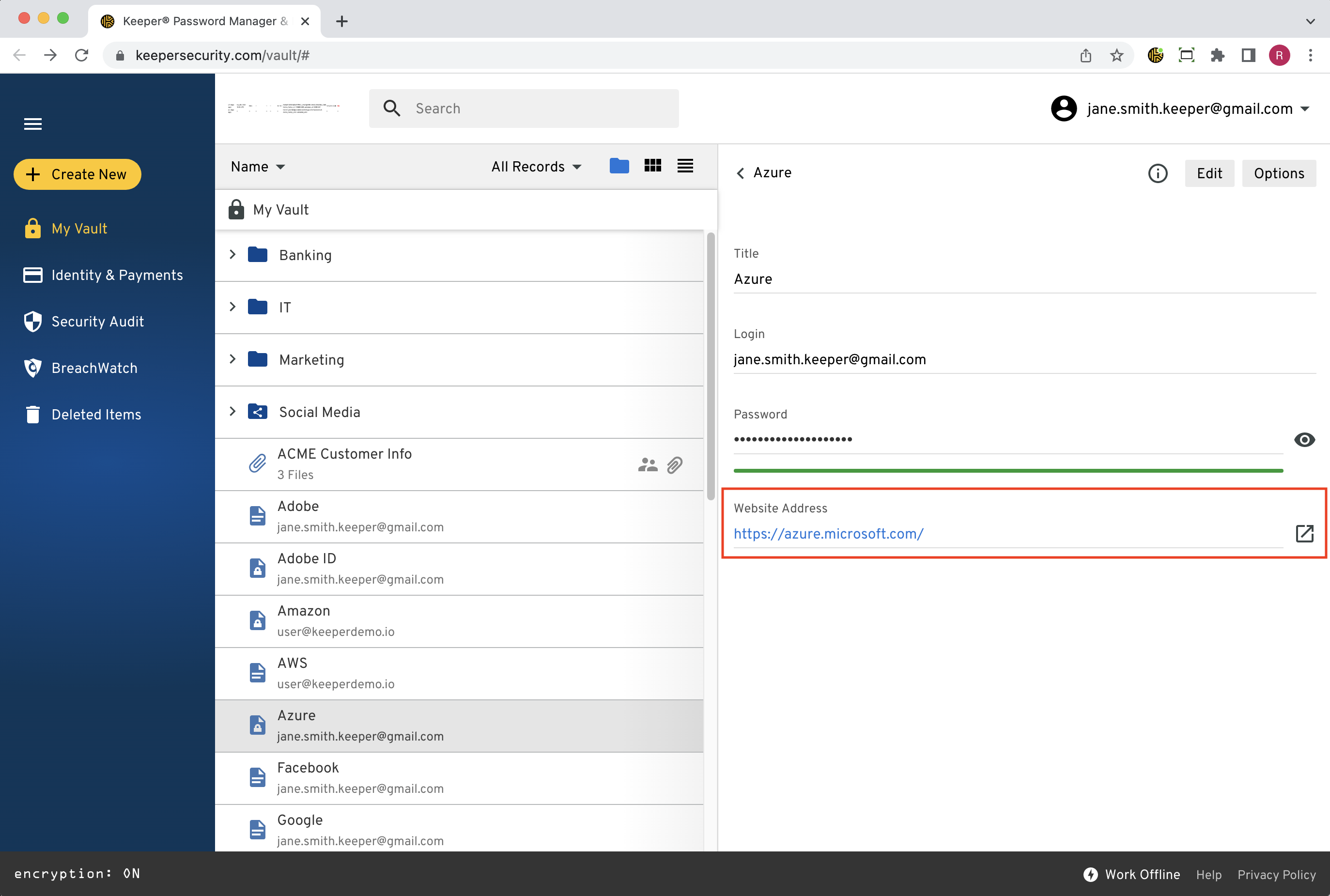Click Work Offline in footer
The image size is (1330, 896).
(1131, 874)
